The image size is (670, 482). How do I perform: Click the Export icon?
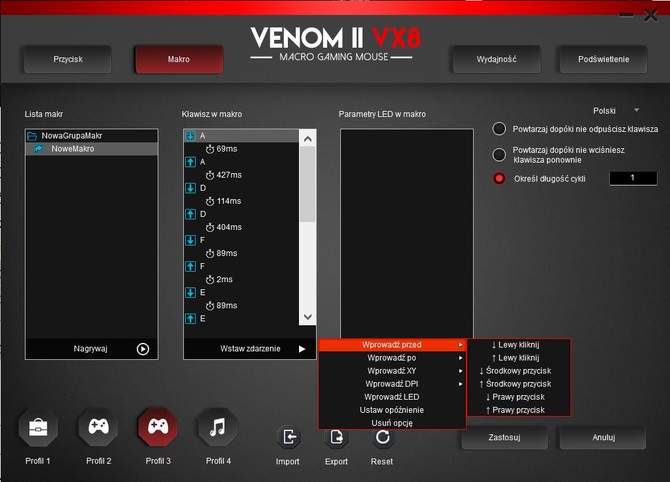click(x=336, y=437)
